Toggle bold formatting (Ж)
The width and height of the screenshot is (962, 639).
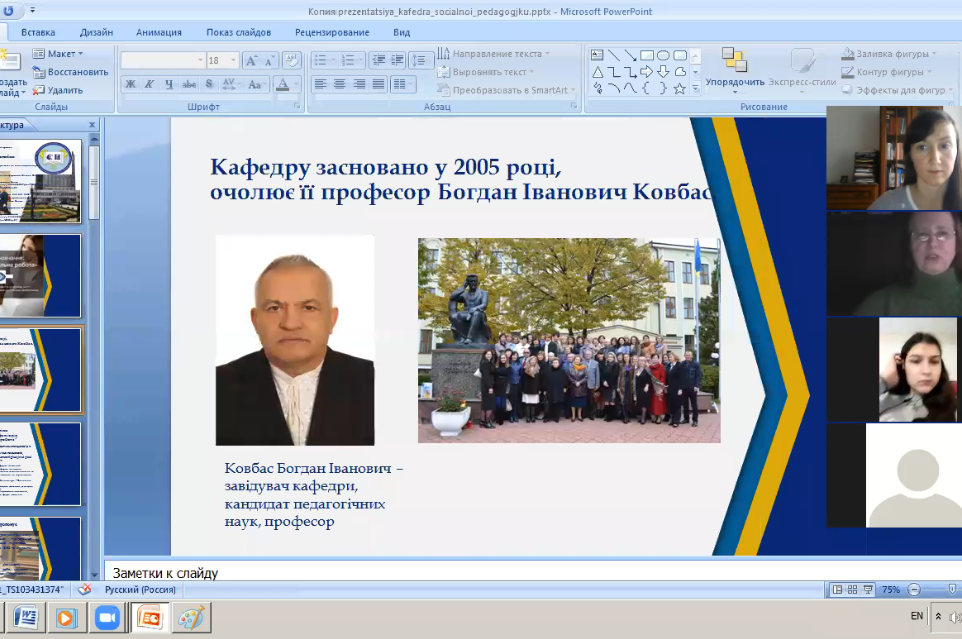pyautogui.click(x=130, y=85)
